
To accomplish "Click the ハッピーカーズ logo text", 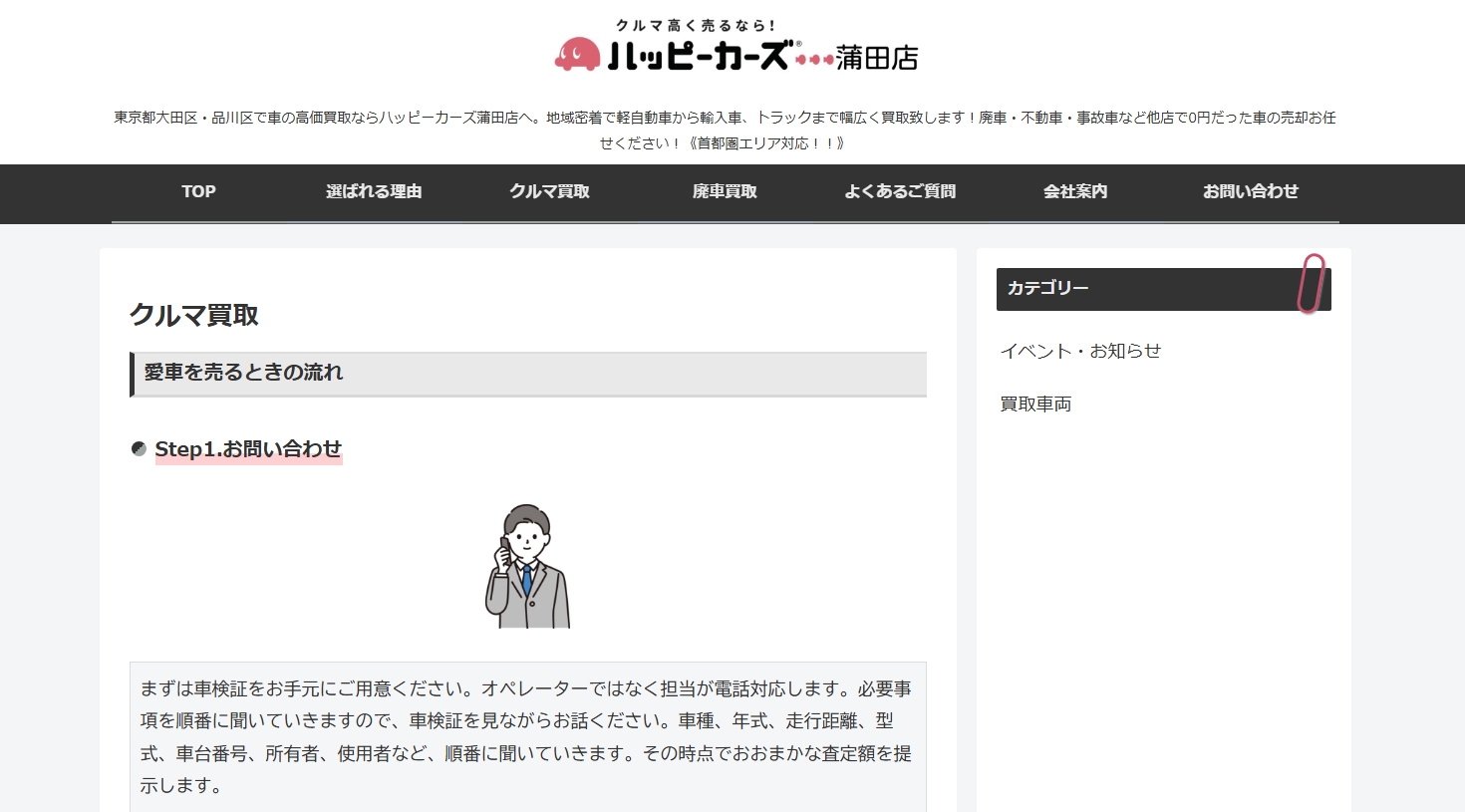I will (x=699, y=56).
